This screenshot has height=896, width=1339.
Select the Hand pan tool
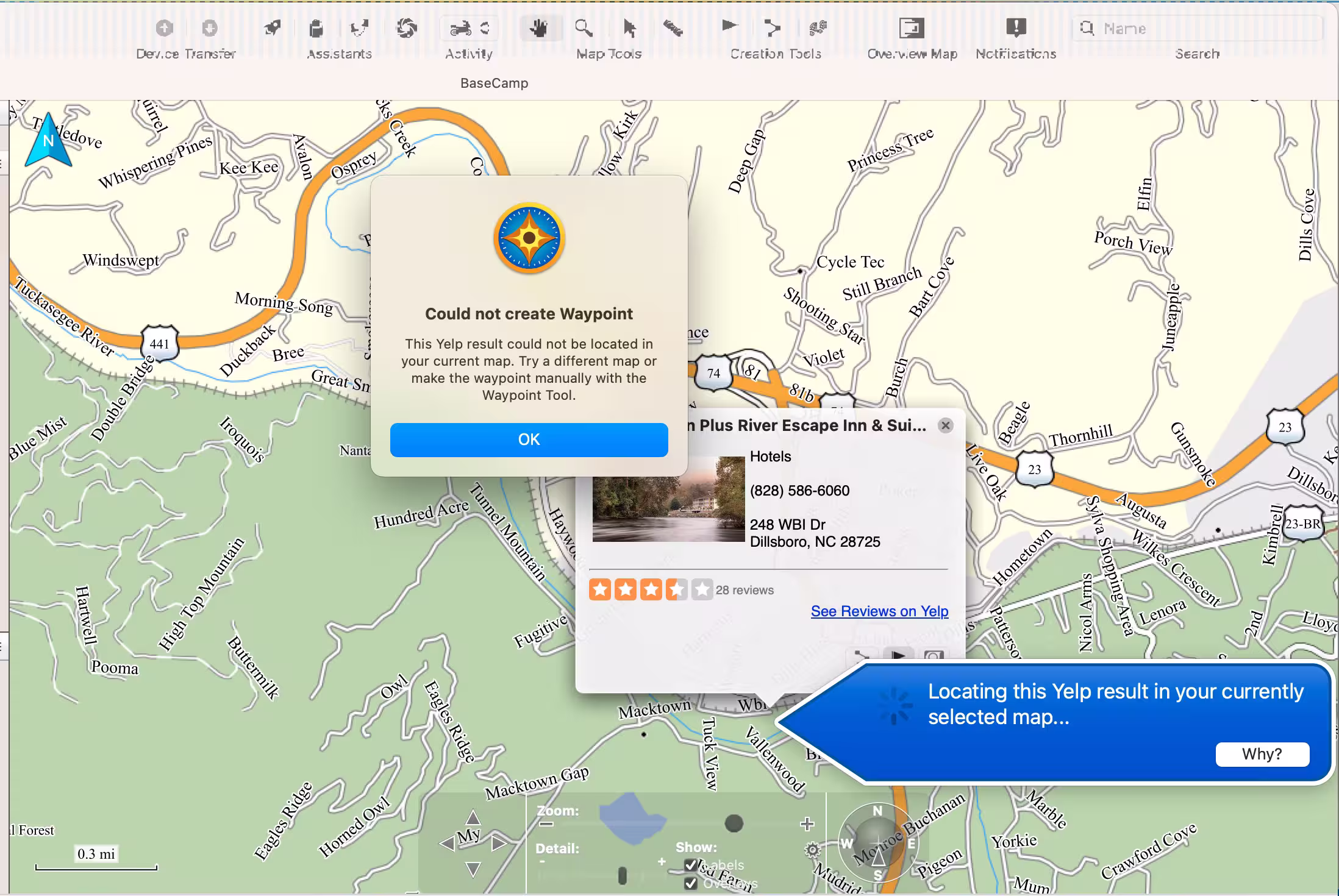click(x=539, y=28)
